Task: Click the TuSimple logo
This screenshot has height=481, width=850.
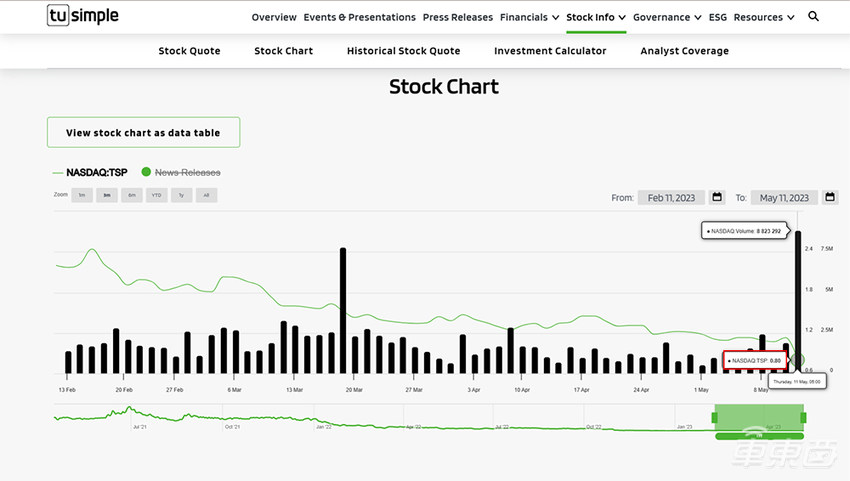Action: pyautogui.click(x=84, y=16)
